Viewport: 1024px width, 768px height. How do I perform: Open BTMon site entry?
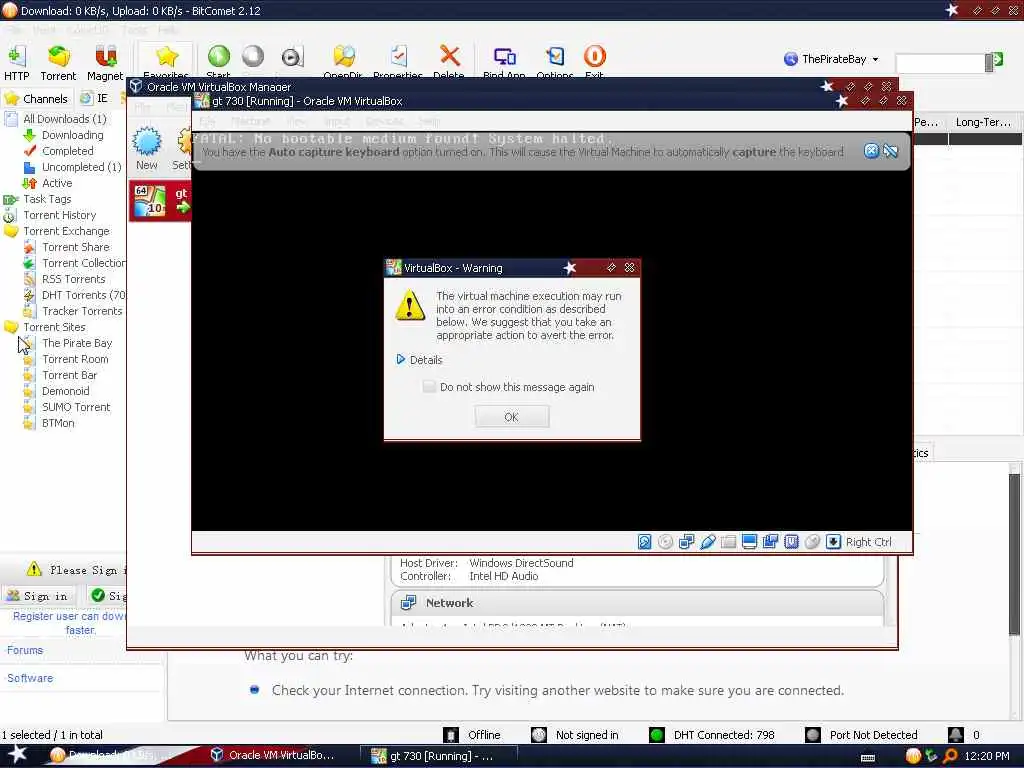[x=58, y=423]
